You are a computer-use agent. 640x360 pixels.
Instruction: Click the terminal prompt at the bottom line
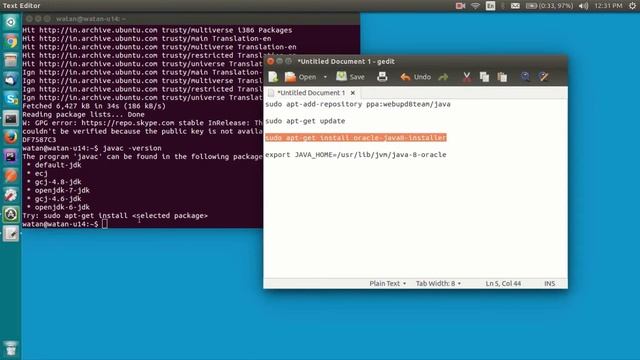[x=60, y=224]
